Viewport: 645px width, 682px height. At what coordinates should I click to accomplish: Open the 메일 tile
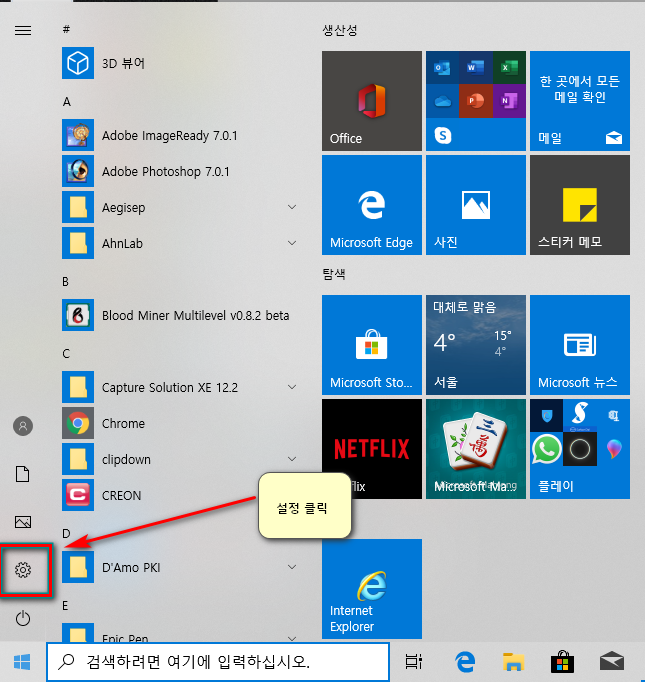[x=580, y=101]
